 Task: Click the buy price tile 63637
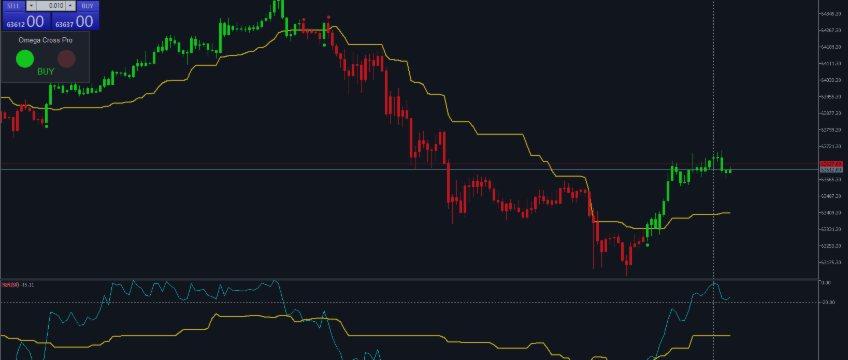click(x=76, y=22)
